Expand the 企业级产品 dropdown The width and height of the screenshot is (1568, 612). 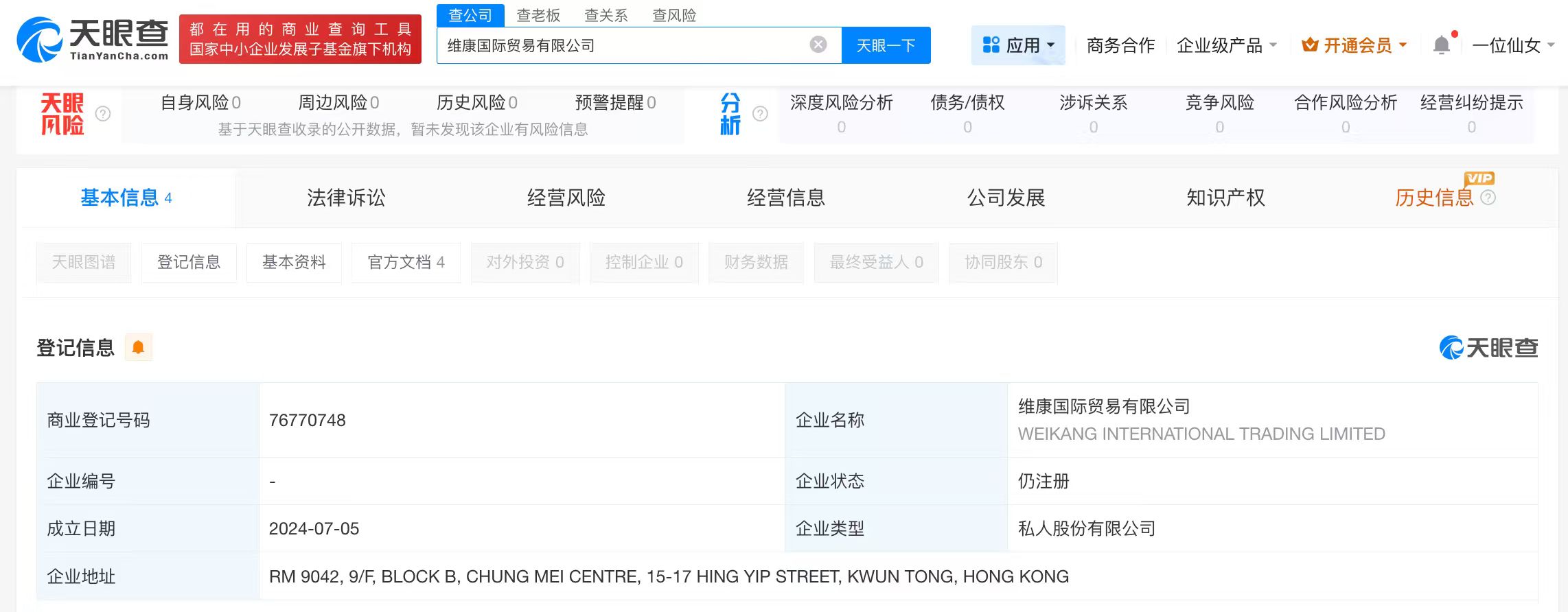(1227, 45)
